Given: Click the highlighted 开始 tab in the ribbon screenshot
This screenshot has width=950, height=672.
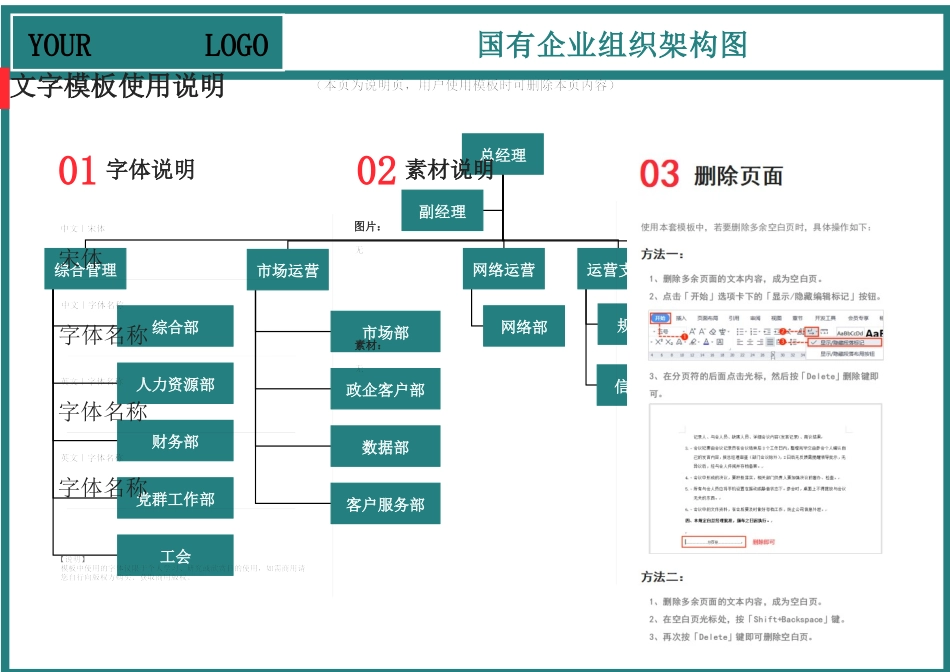Looking at the screenshot, I should click(x=662, y=316).
